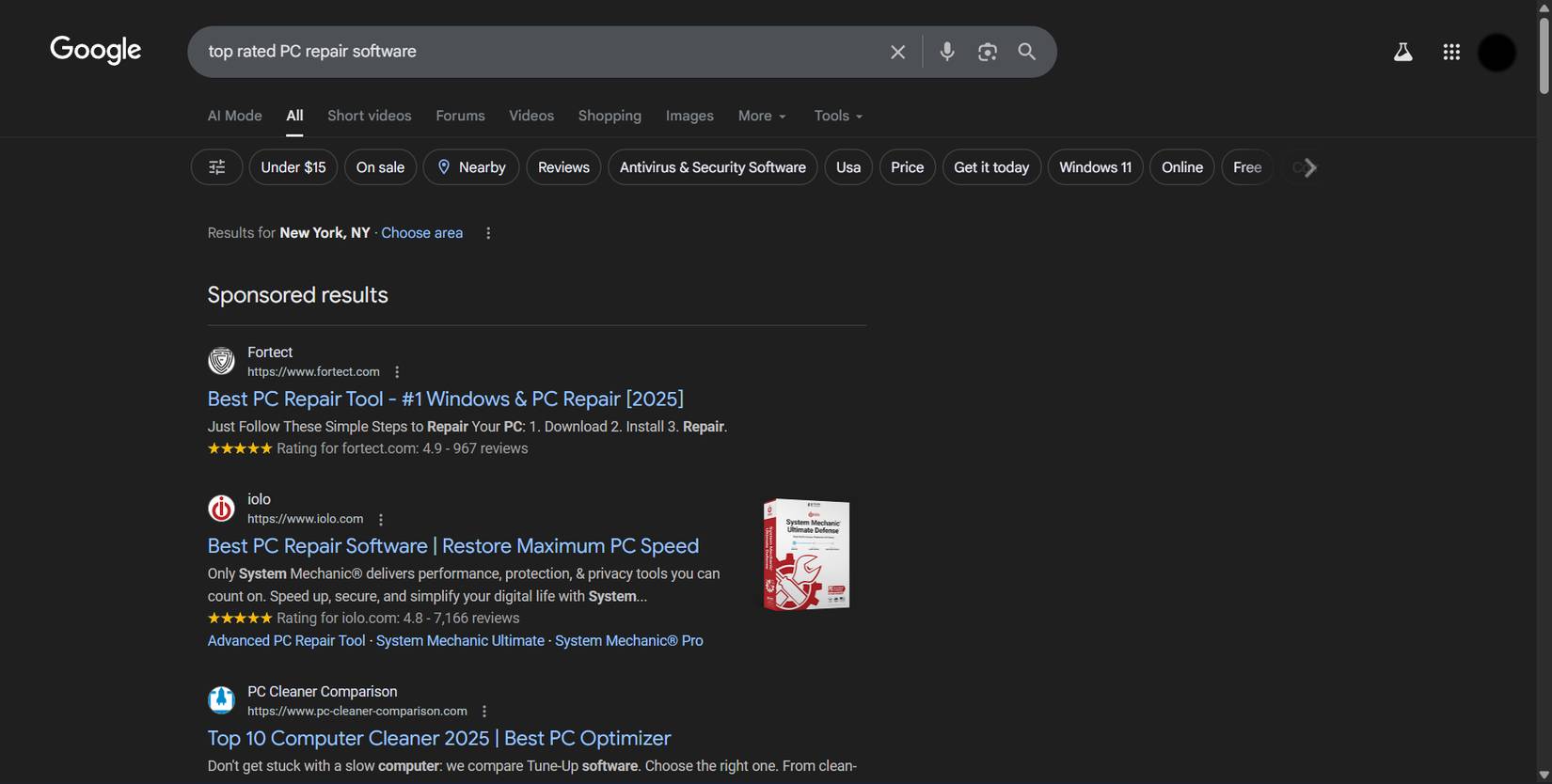Click the https://www.fortect.com URL text
Screen dimensions: 1552x784
point(313,372)
